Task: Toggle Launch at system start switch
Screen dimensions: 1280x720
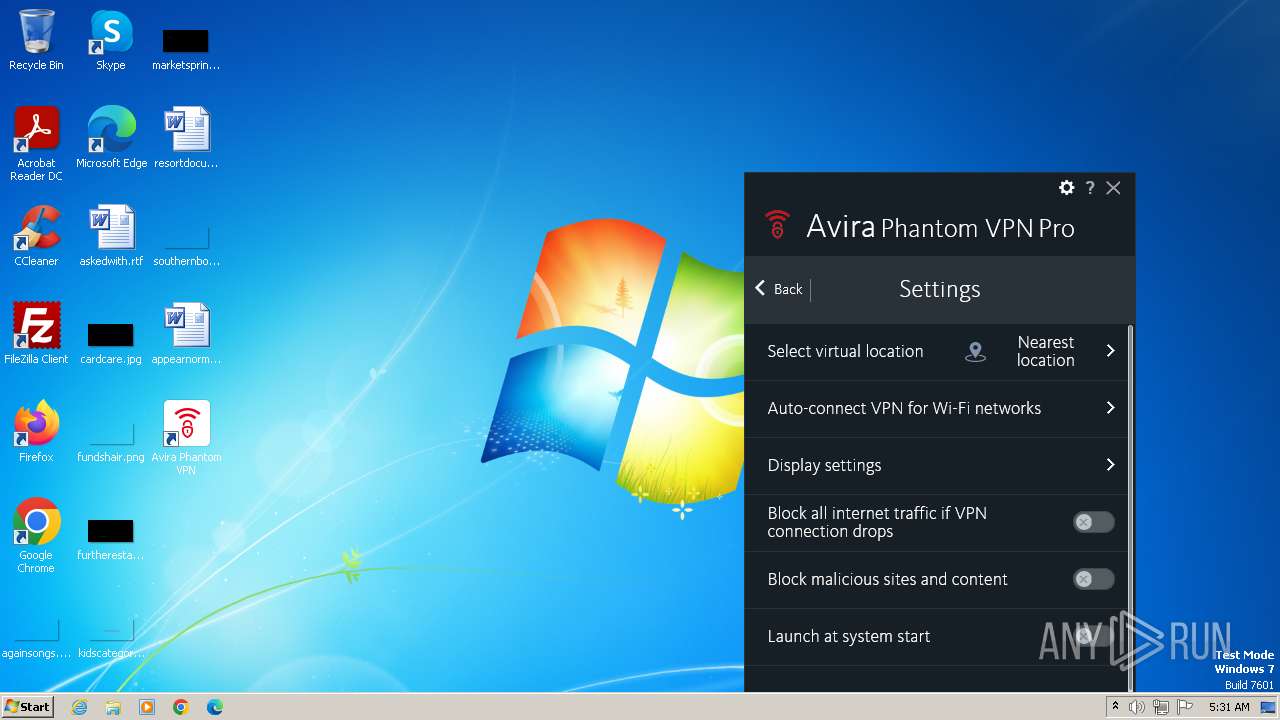Action: pyautogui.click(x=1093, y=636)
